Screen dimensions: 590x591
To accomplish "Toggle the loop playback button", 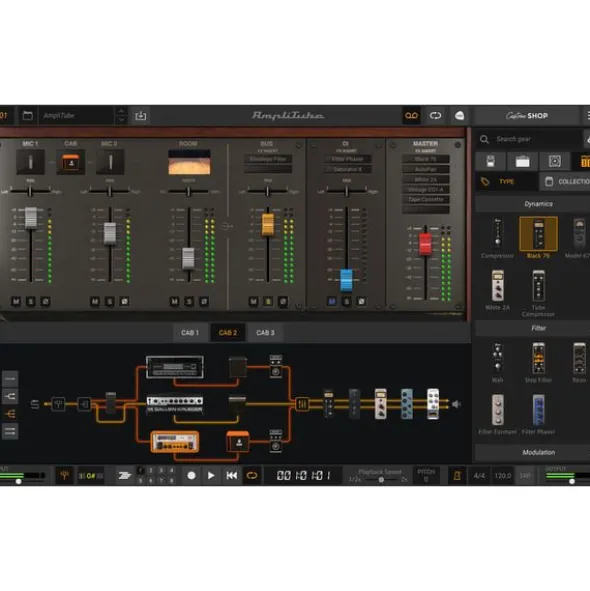I will tap(252, 476).
